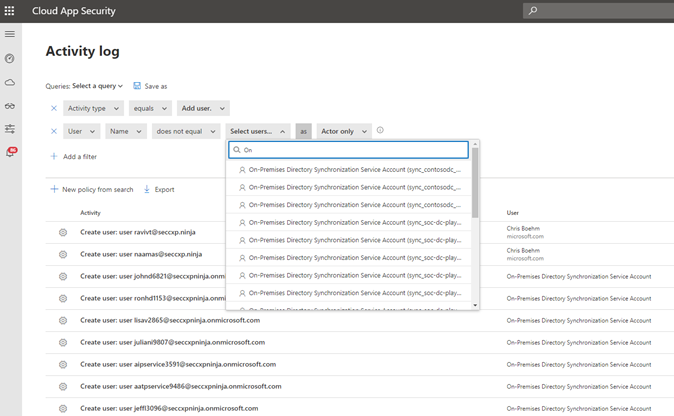Click the scroll down arrow in users list
The height and width of the screenshot is (416, 674).
point(475,305)
